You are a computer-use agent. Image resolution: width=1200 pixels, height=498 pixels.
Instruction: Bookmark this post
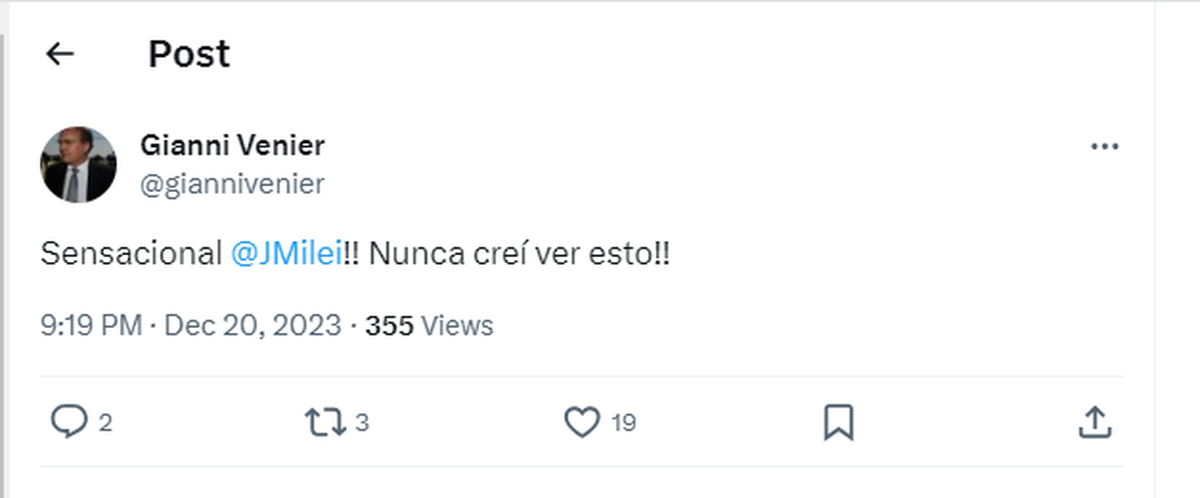(838, 422)
